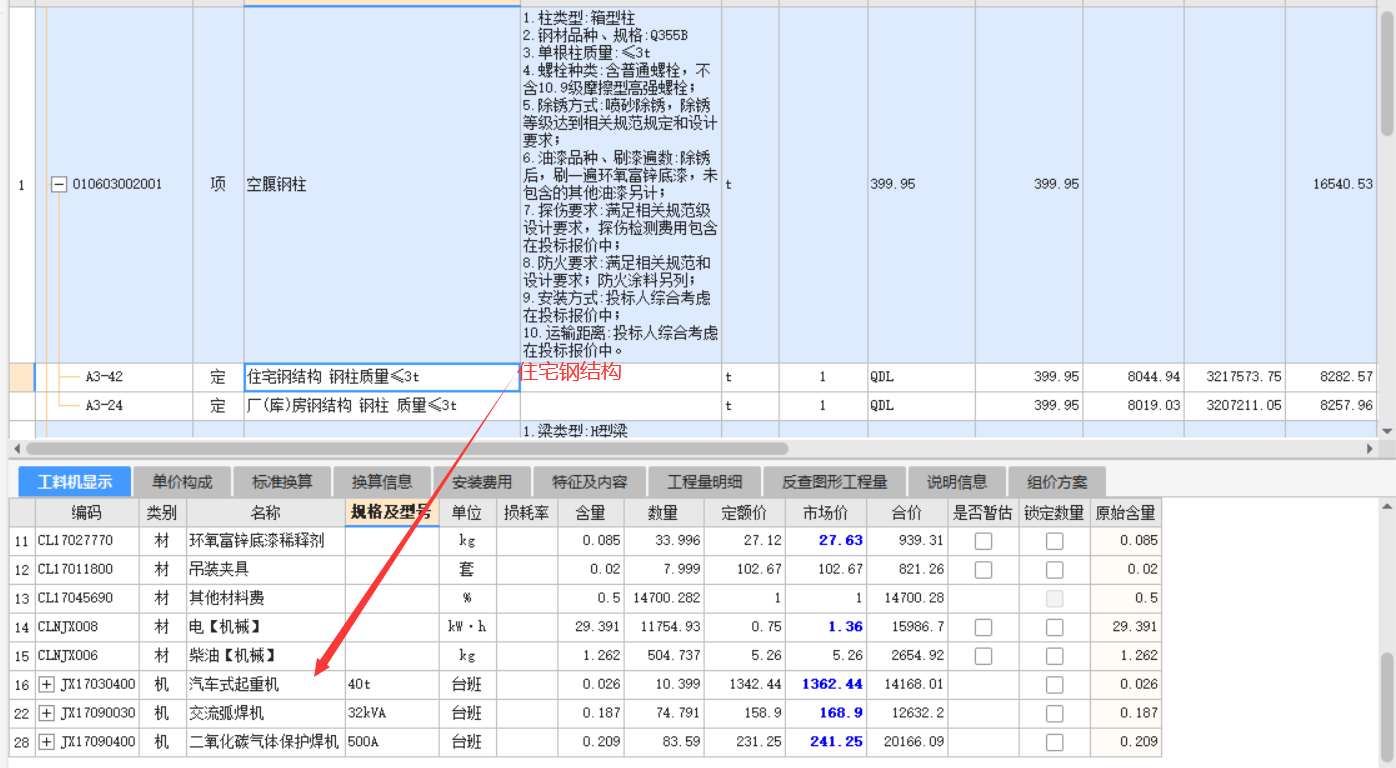Click the upper table vertical scrollbar thumb
1396x768 pixels.
tap(1387, 75)
